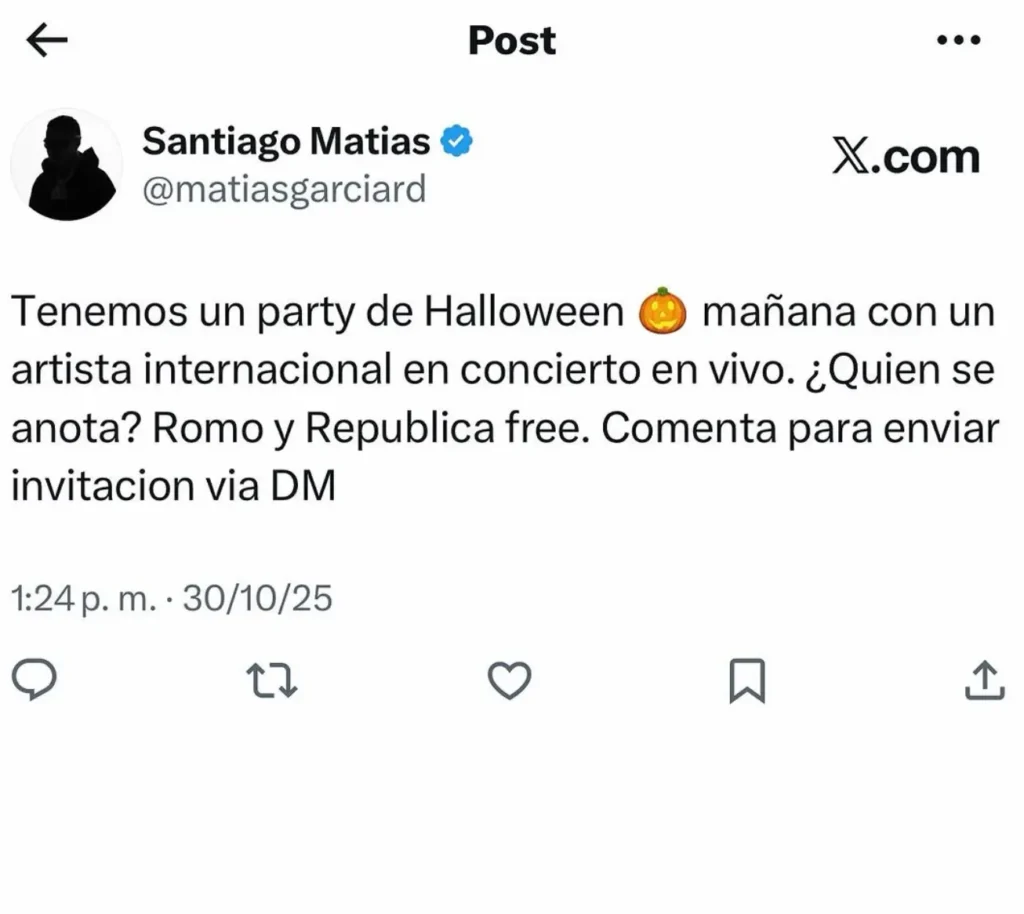
Task: Like the post with the heart
Action: click(x=509, y=681)
